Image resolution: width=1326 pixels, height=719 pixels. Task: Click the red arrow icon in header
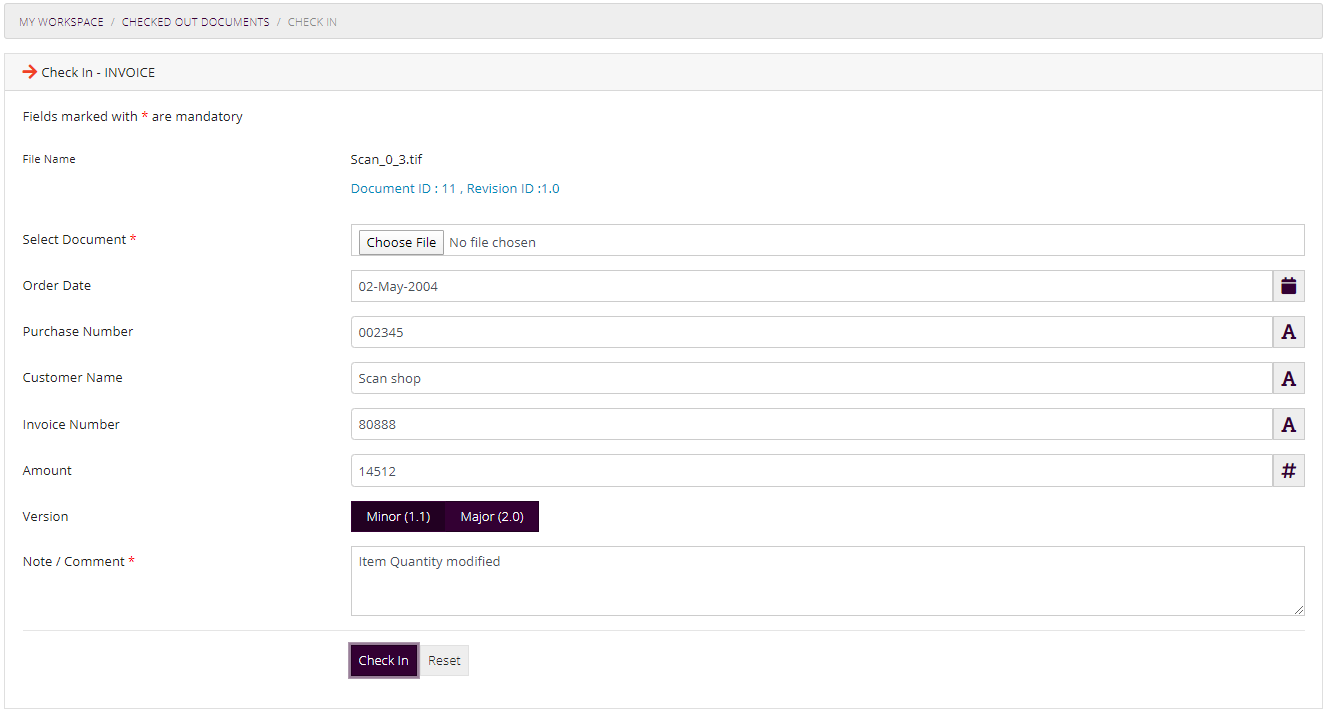(29, 72)
